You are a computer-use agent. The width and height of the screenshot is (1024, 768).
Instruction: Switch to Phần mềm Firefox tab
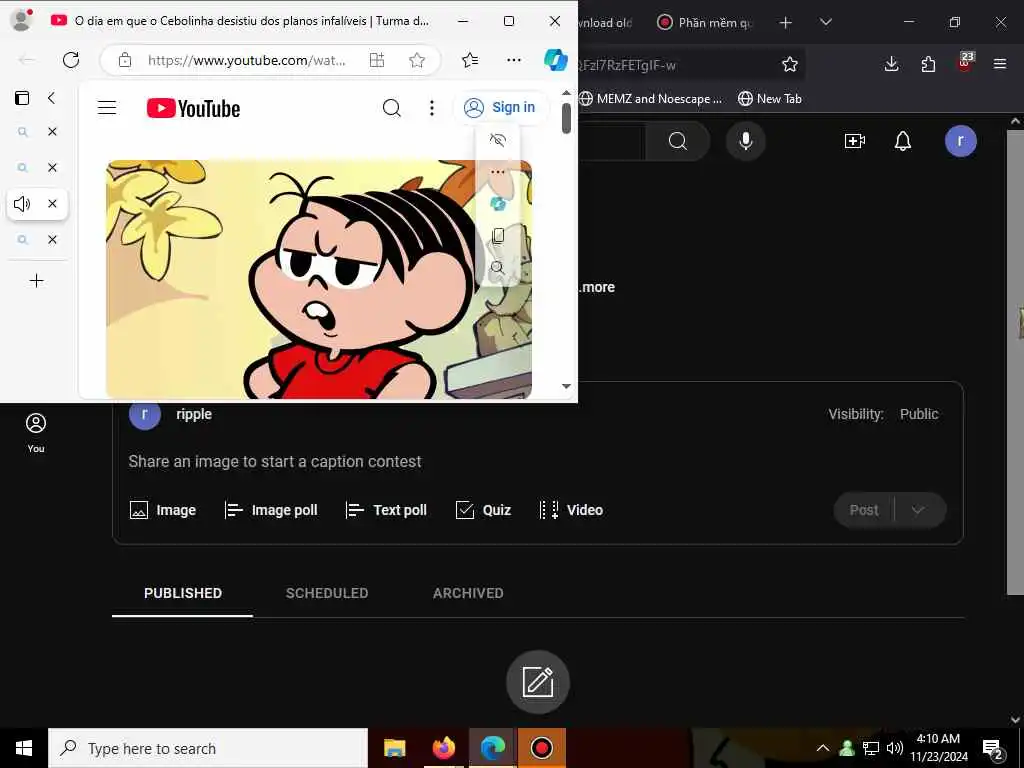[707, 23]
